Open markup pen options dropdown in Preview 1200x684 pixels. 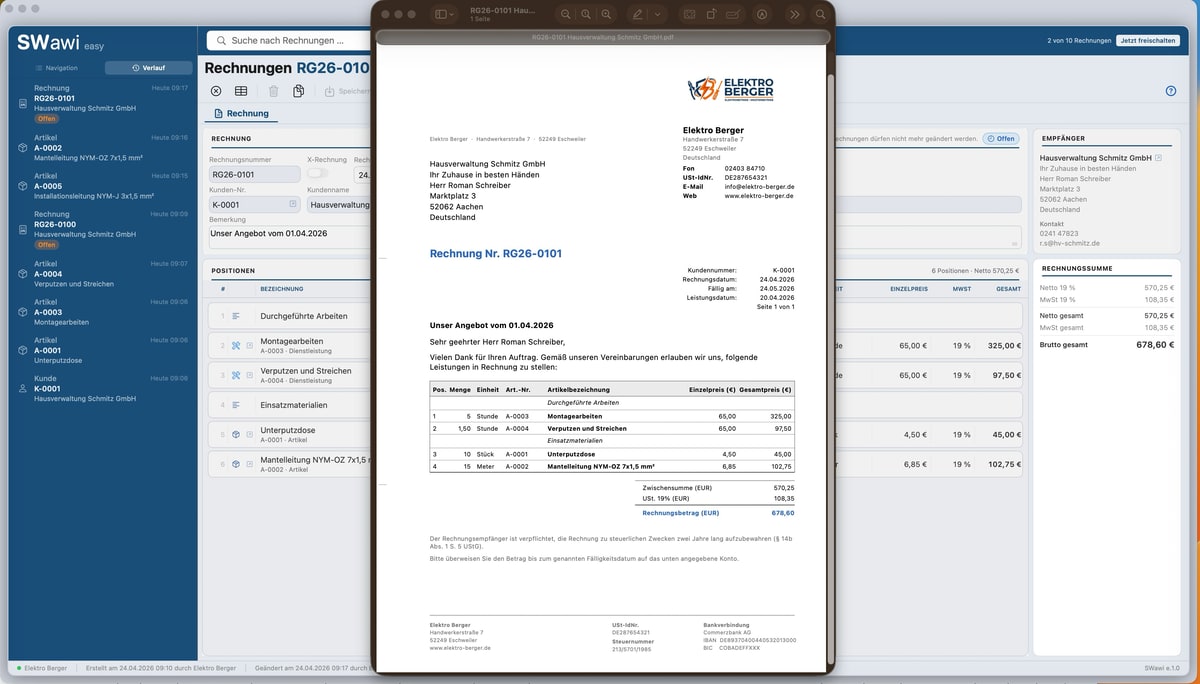tap(657, 15)
